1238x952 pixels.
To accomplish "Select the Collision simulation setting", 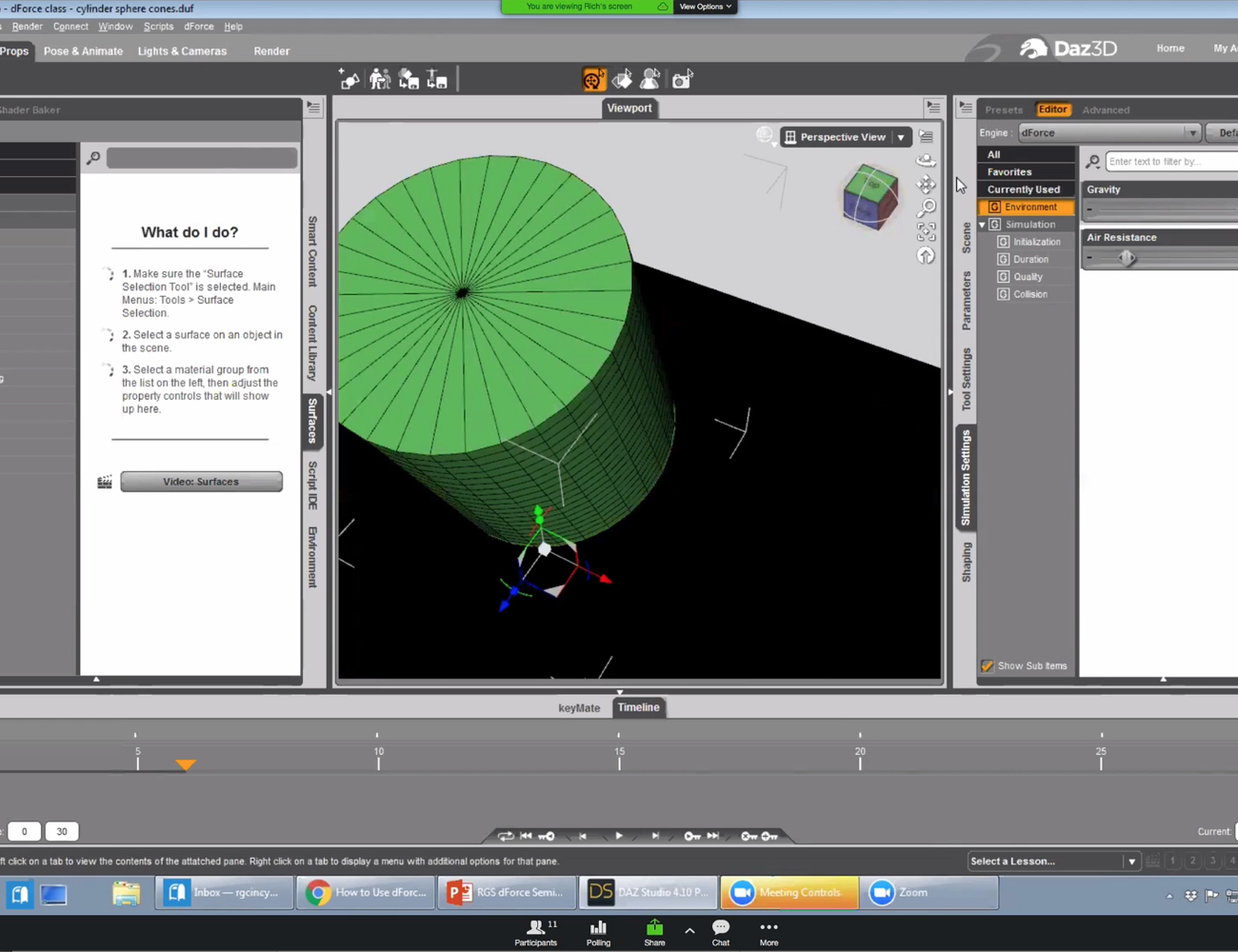I will pos(1029,293).
